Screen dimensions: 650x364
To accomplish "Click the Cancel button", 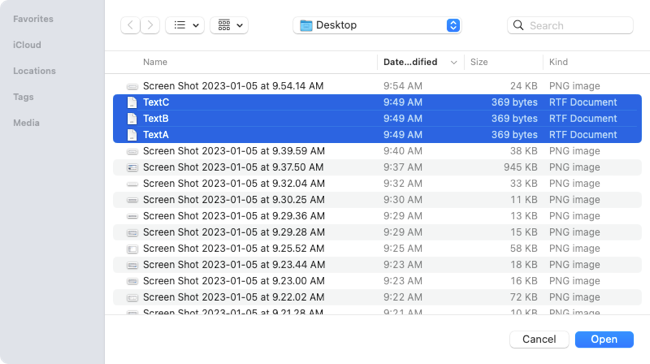I will pos(539,339).
